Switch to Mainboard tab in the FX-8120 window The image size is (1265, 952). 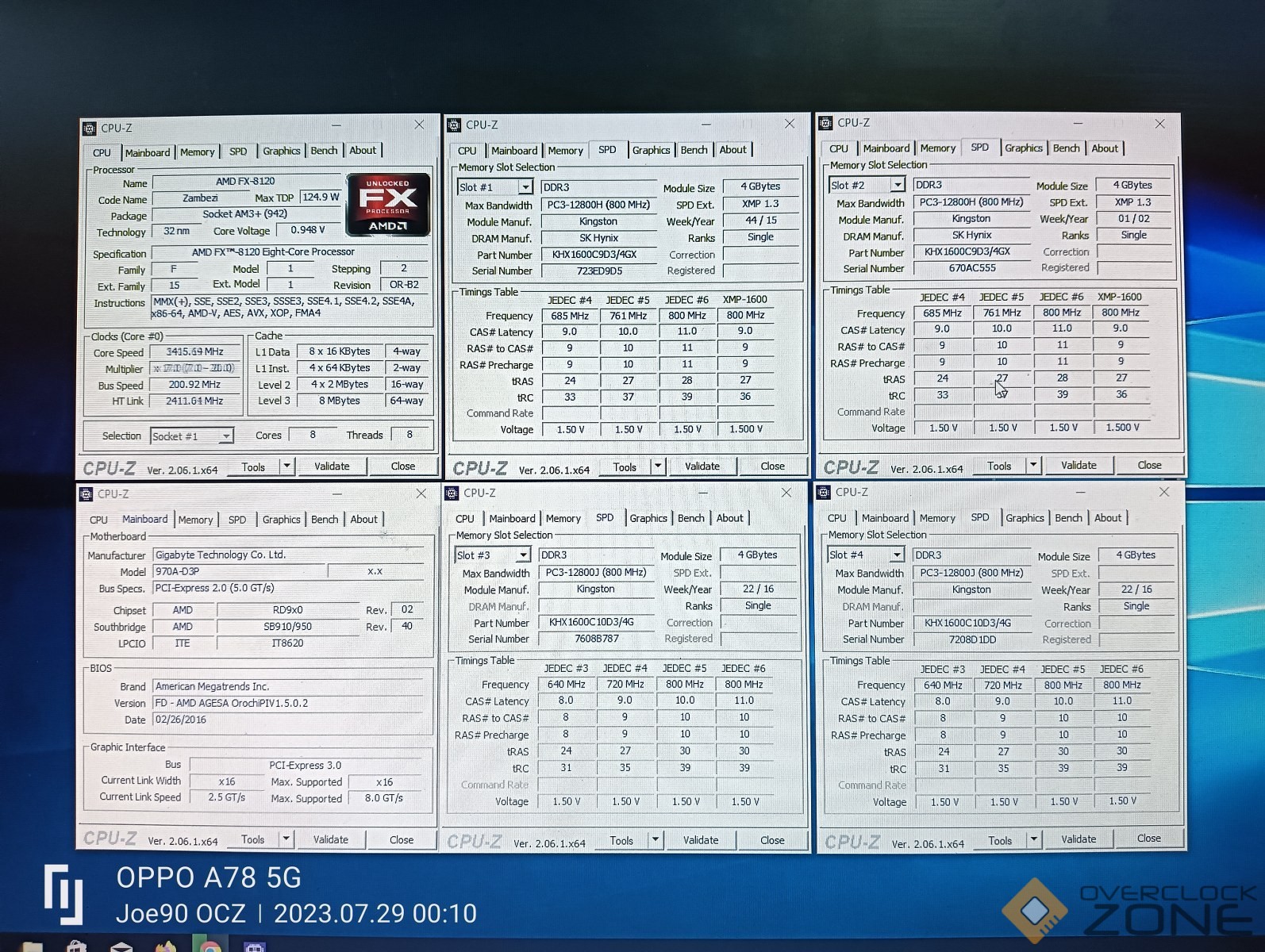point(148,152)
